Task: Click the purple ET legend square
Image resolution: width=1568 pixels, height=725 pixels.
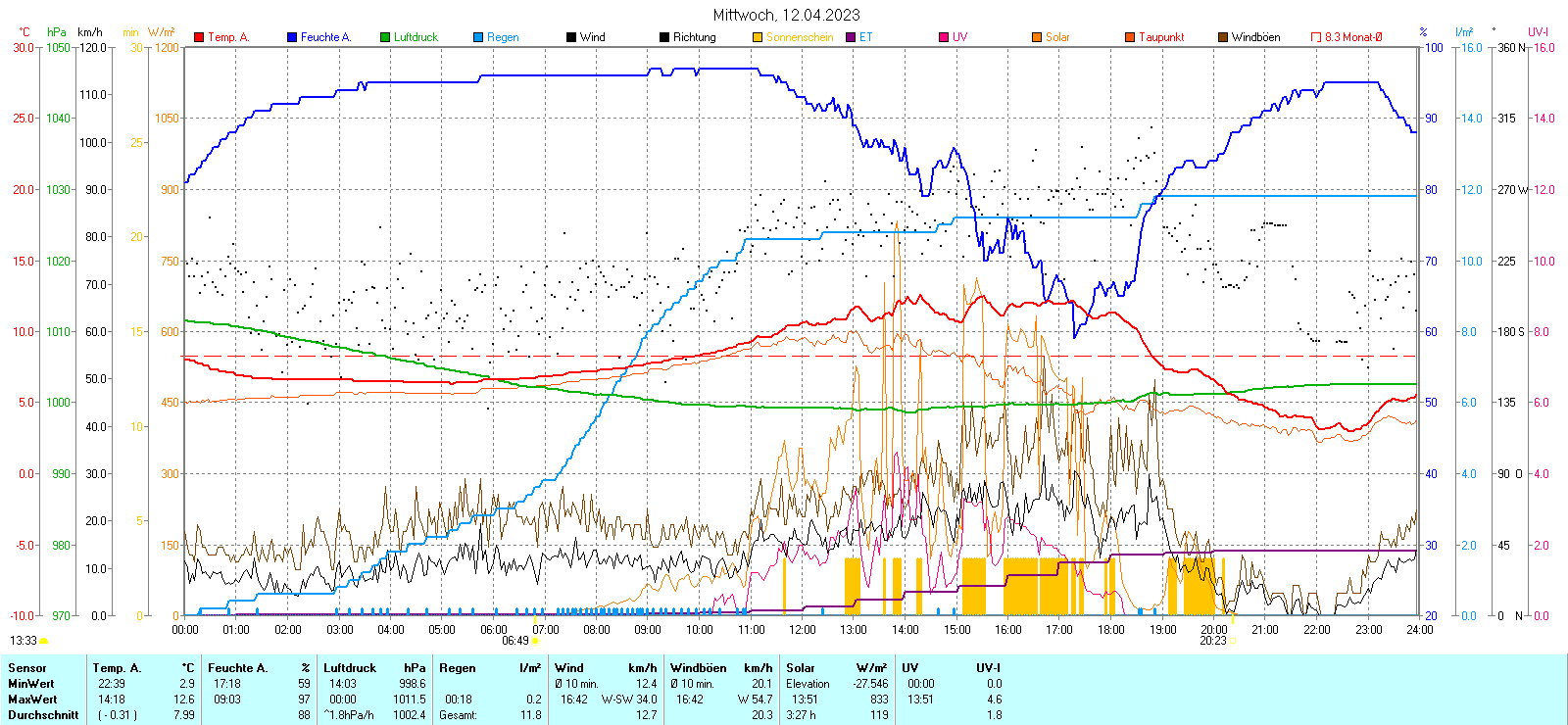Action: [x=851, y=37]
